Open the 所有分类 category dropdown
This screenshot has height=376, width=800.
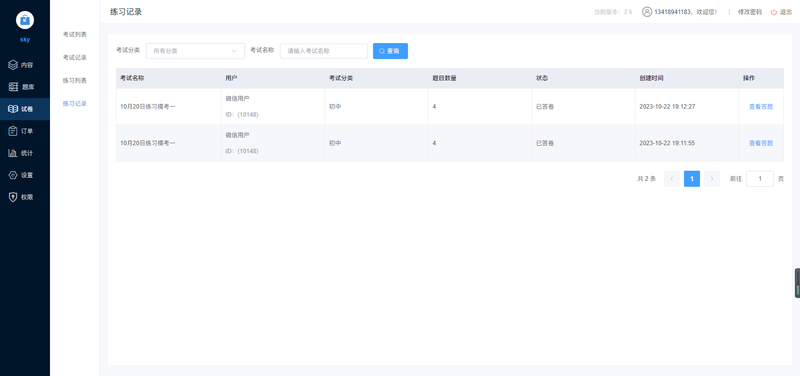[195, 51]
